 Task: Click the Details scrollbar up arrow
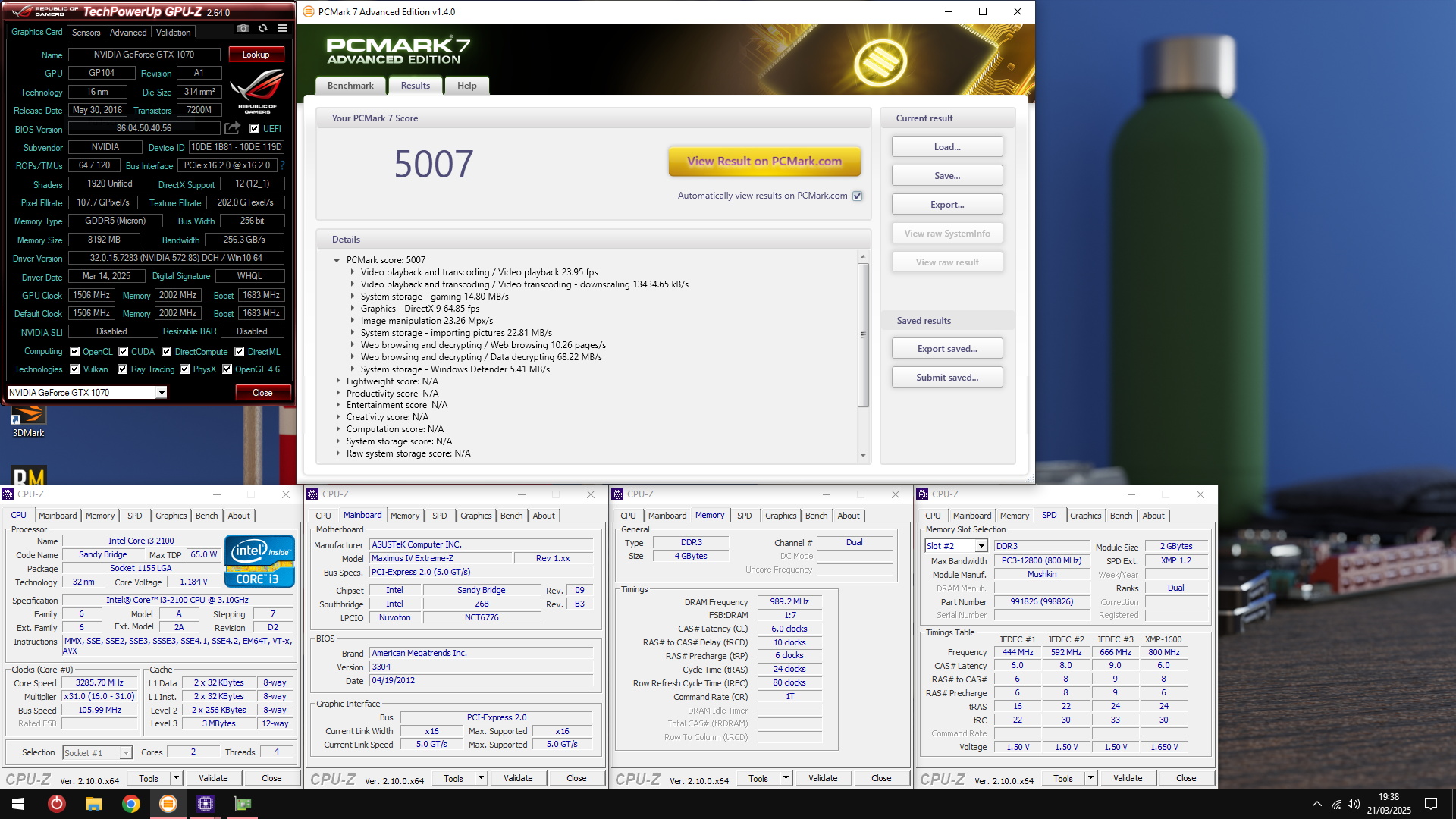click(x=863, y=257)
